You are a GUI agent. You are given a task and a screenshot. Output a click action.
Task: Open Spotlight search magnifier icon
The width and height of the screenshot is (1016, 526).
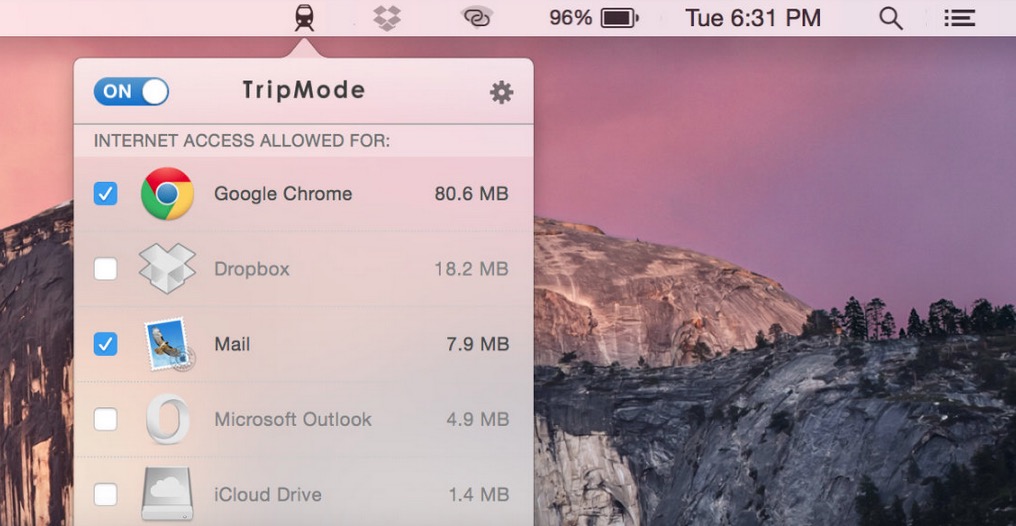click(891, 18)
